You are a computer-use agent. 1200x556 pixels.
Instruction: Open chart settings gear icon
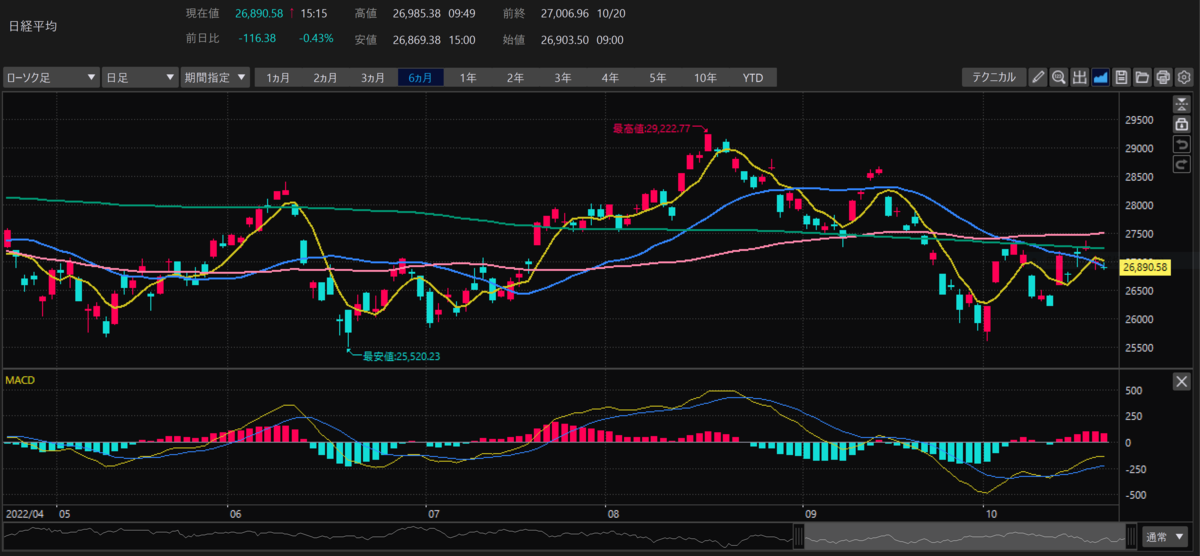coord(1184,77)
